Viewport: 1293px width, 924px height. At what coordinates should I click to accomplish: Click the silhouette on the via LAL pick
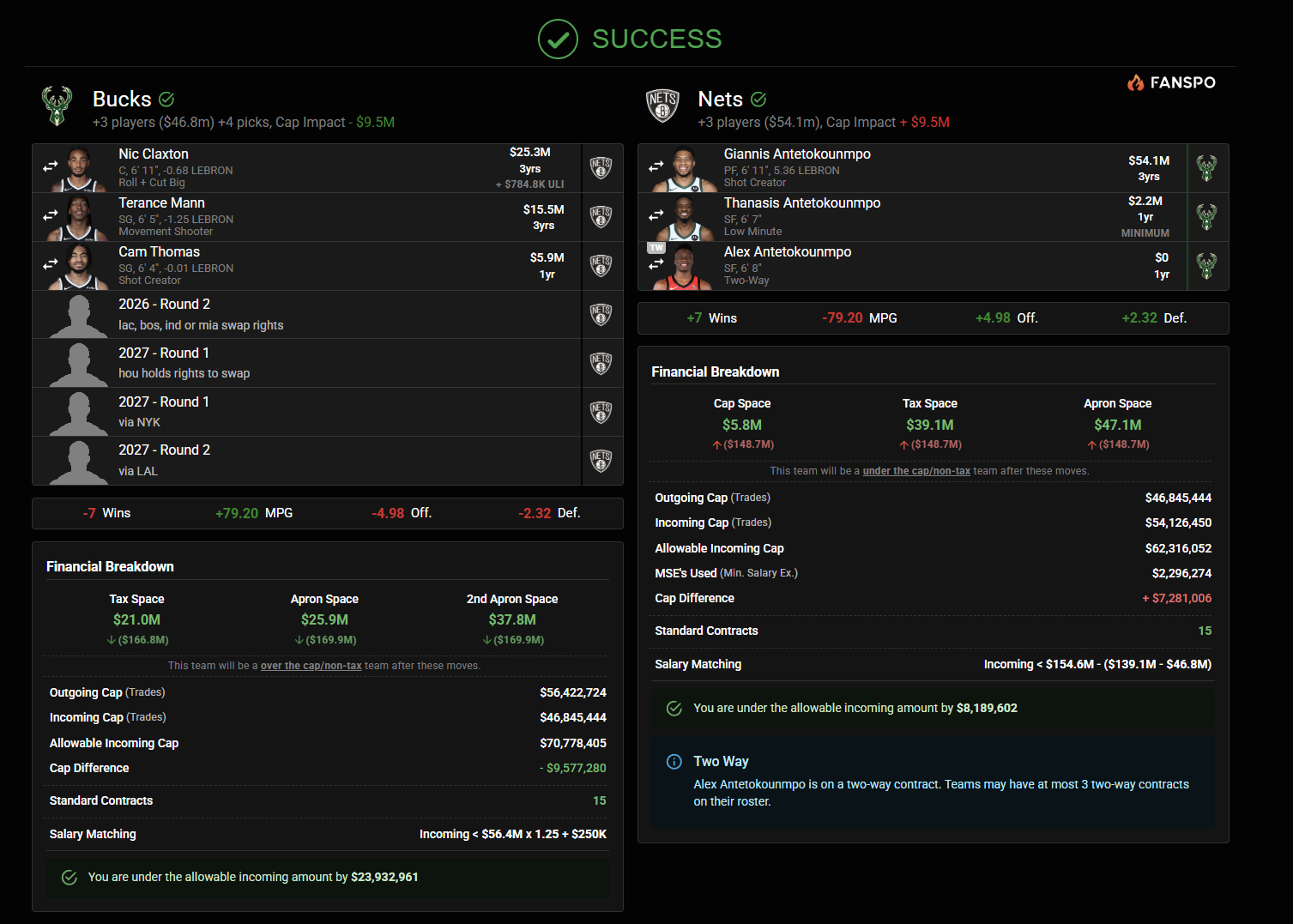click(x=79, y=462)
